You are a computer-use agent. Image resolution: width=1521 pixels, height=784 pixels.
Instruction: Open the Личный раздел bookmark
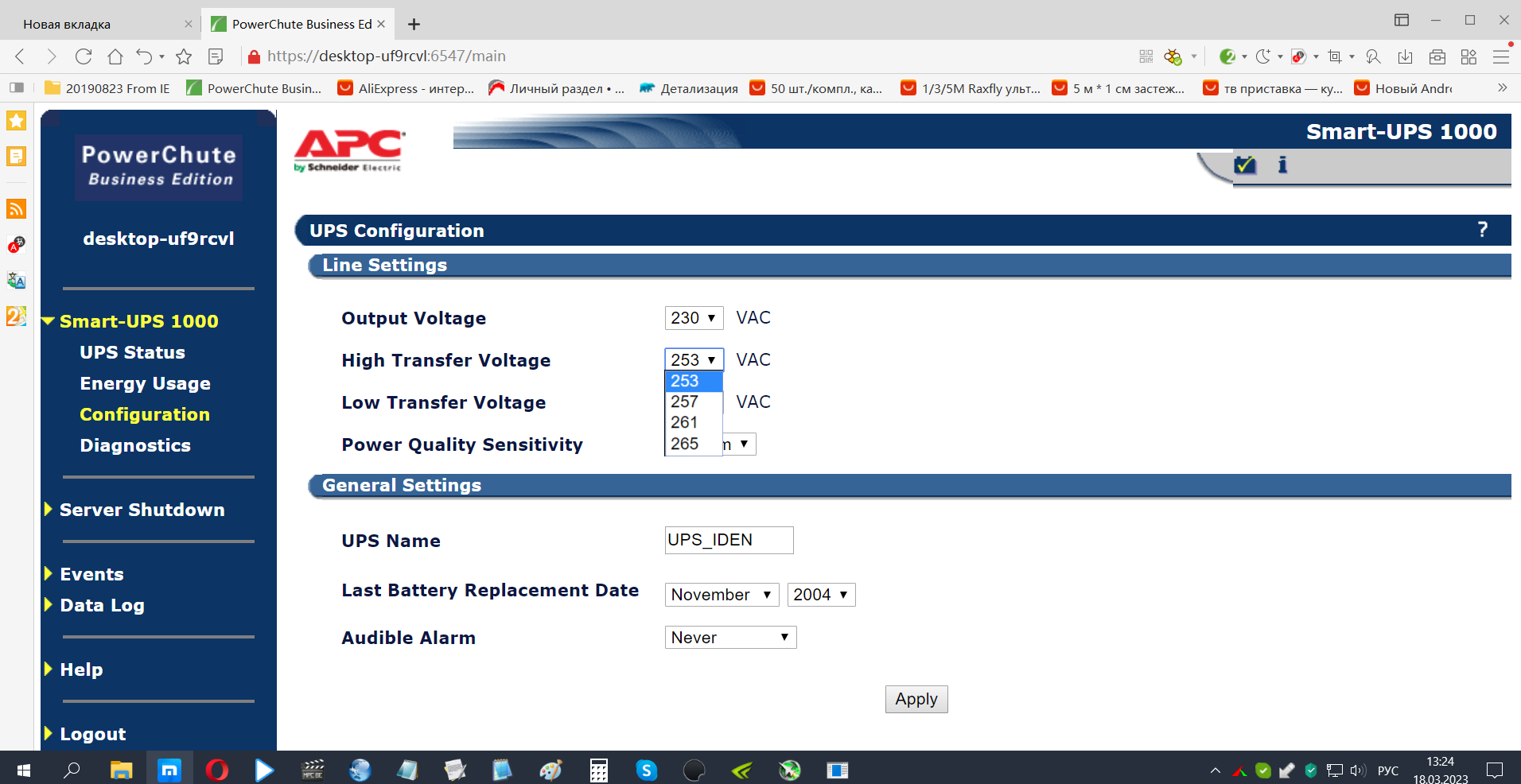tap(557, 88)
